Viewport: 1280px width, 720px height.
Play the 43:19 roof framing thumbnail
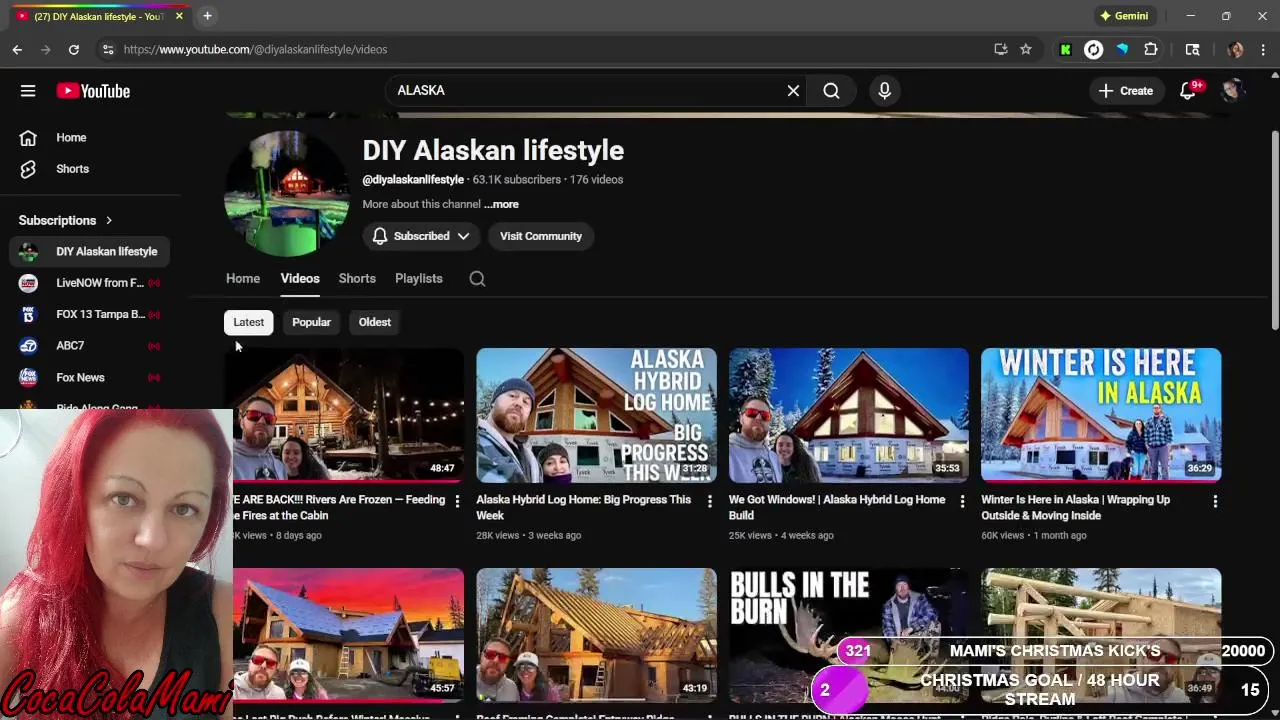pos(596,635)
